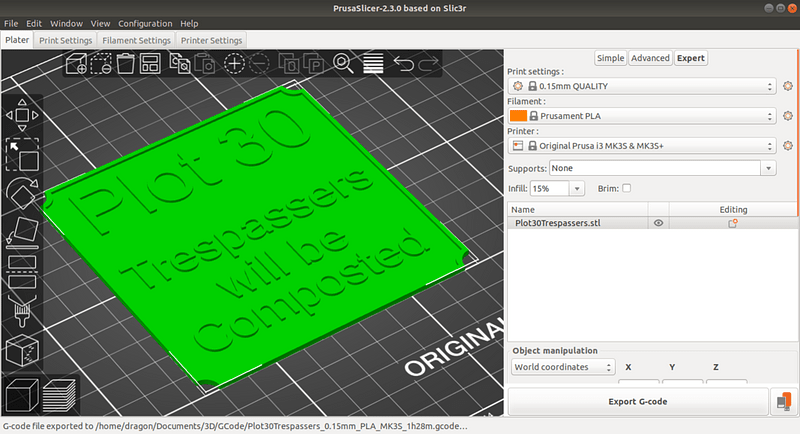The width and height of the screenshot is (800, 434).
Task: Select the Place on face tool
Action: (22, 233)
